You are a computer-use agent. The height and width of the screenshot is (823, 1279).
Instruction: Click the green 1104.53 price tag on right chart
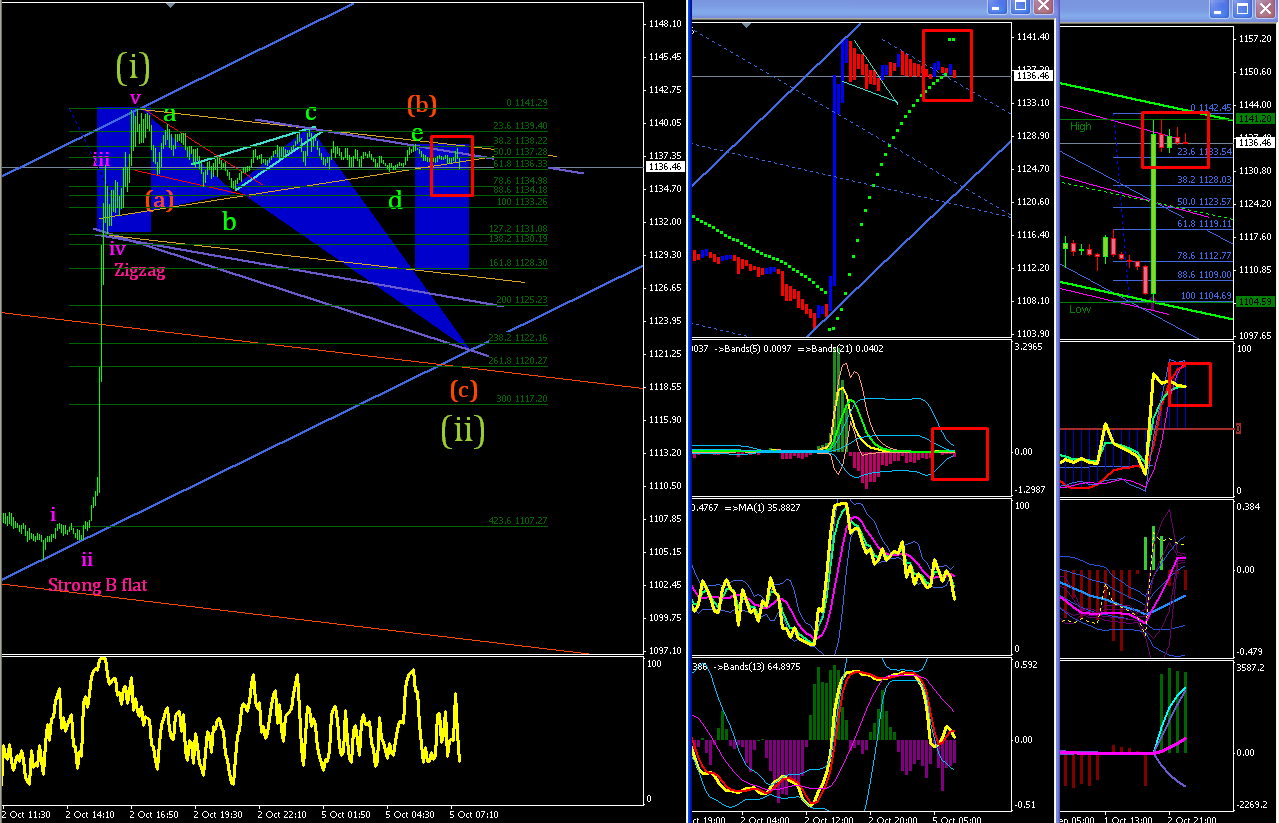point(1254,302)
